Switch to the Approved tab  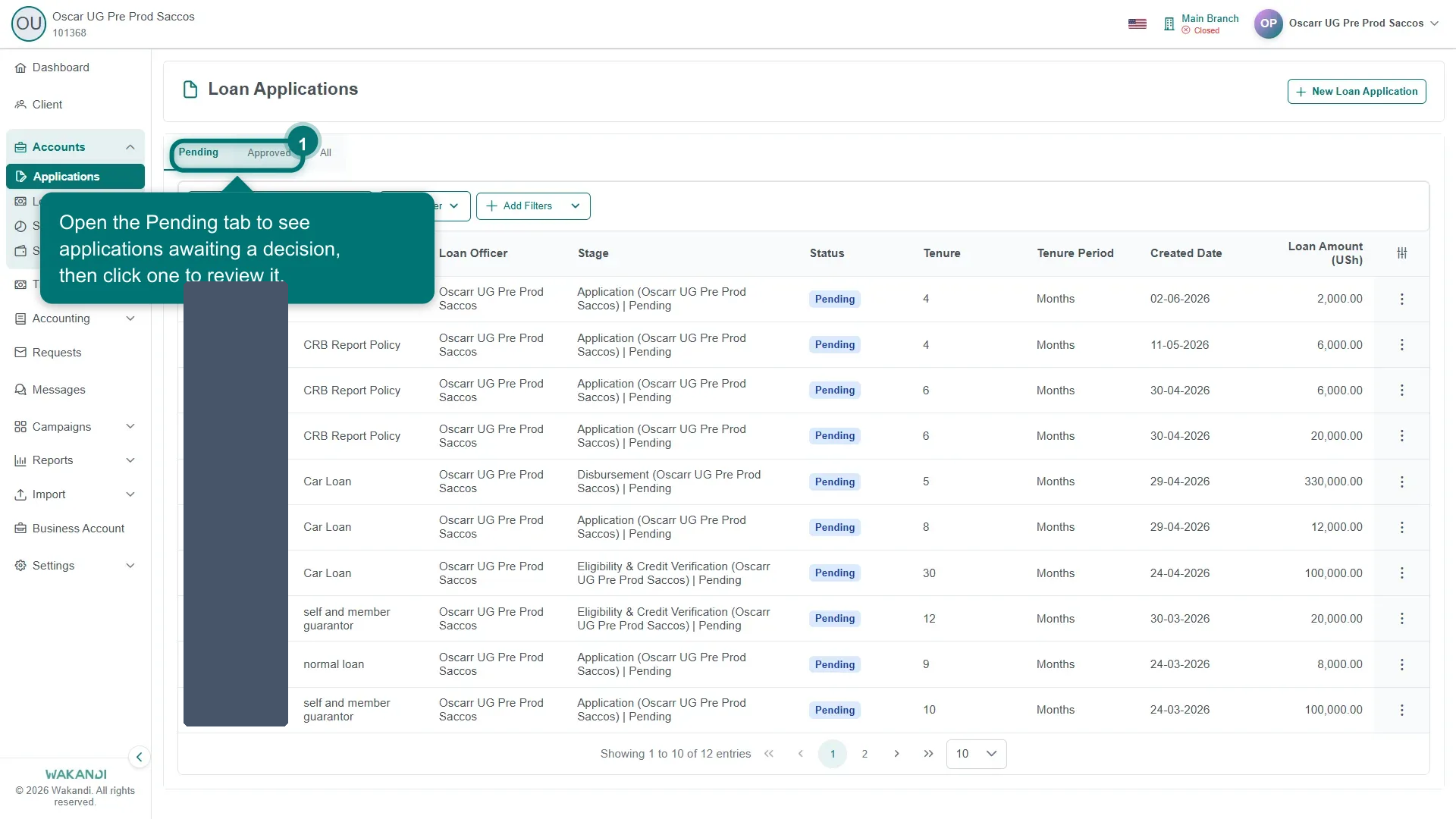[x=268, y=153]
